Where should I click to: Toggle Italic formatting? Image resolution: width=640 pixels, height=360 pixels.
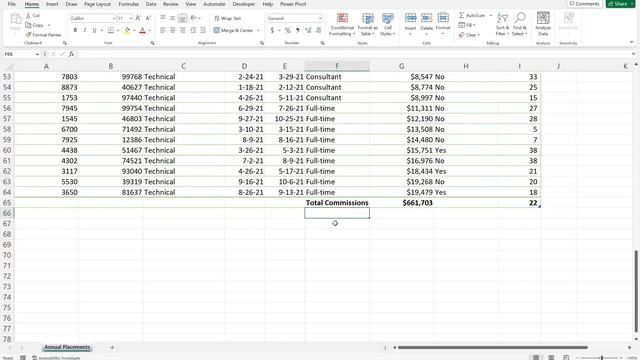(x=85, y=31)
